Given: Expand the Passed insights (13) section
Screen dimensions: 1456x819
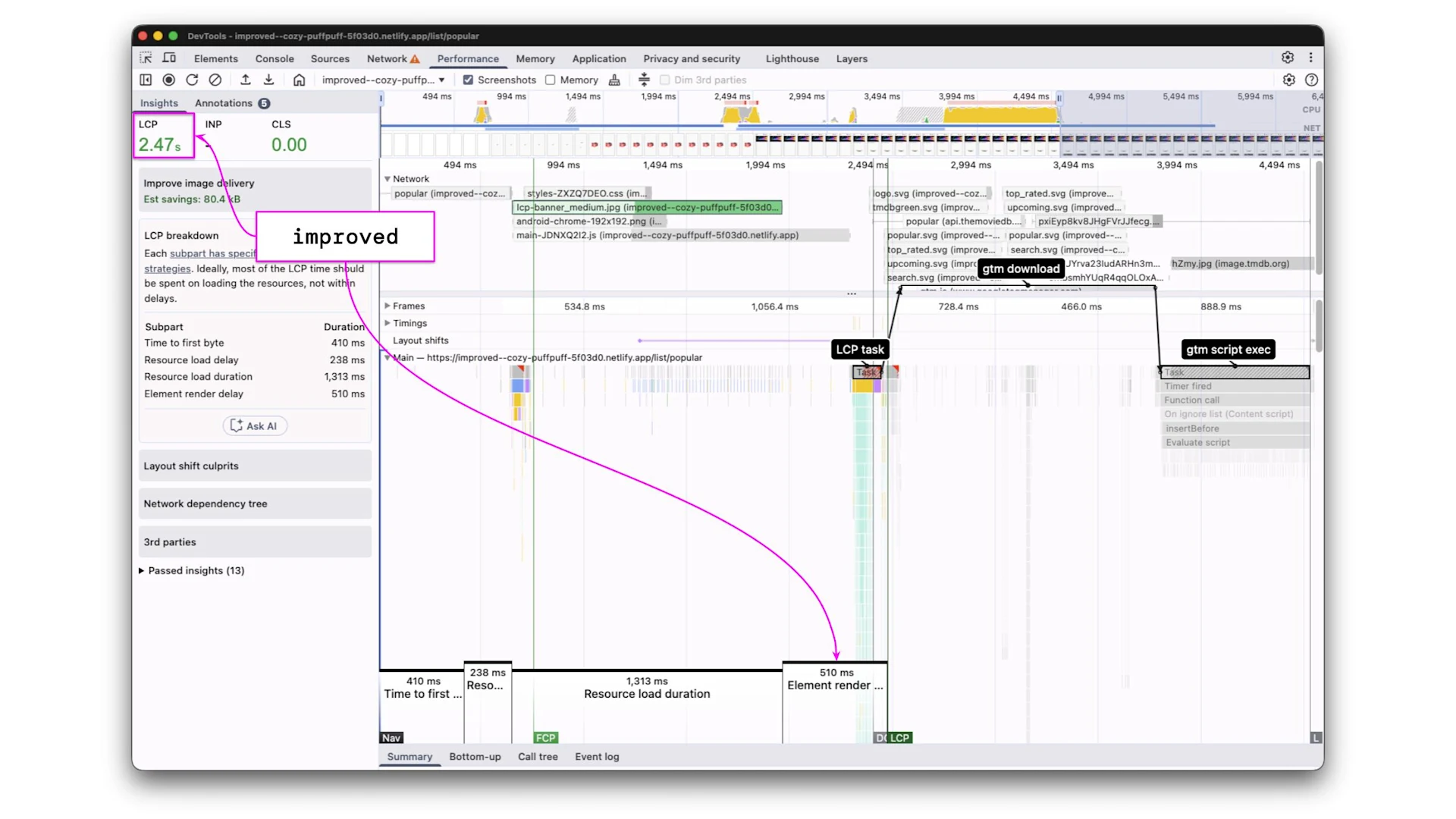Looking at the screenshot, I should 141,570.
